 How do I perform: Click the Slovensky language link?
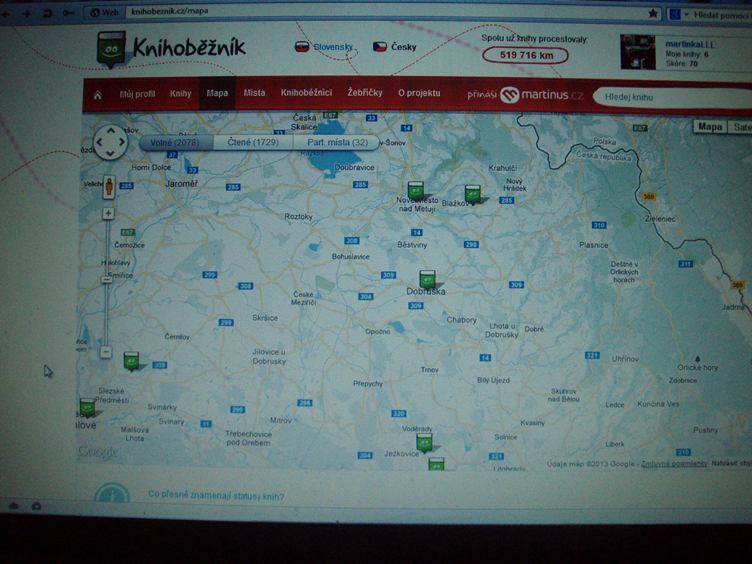pyautogui.click(x=332, y=47)
